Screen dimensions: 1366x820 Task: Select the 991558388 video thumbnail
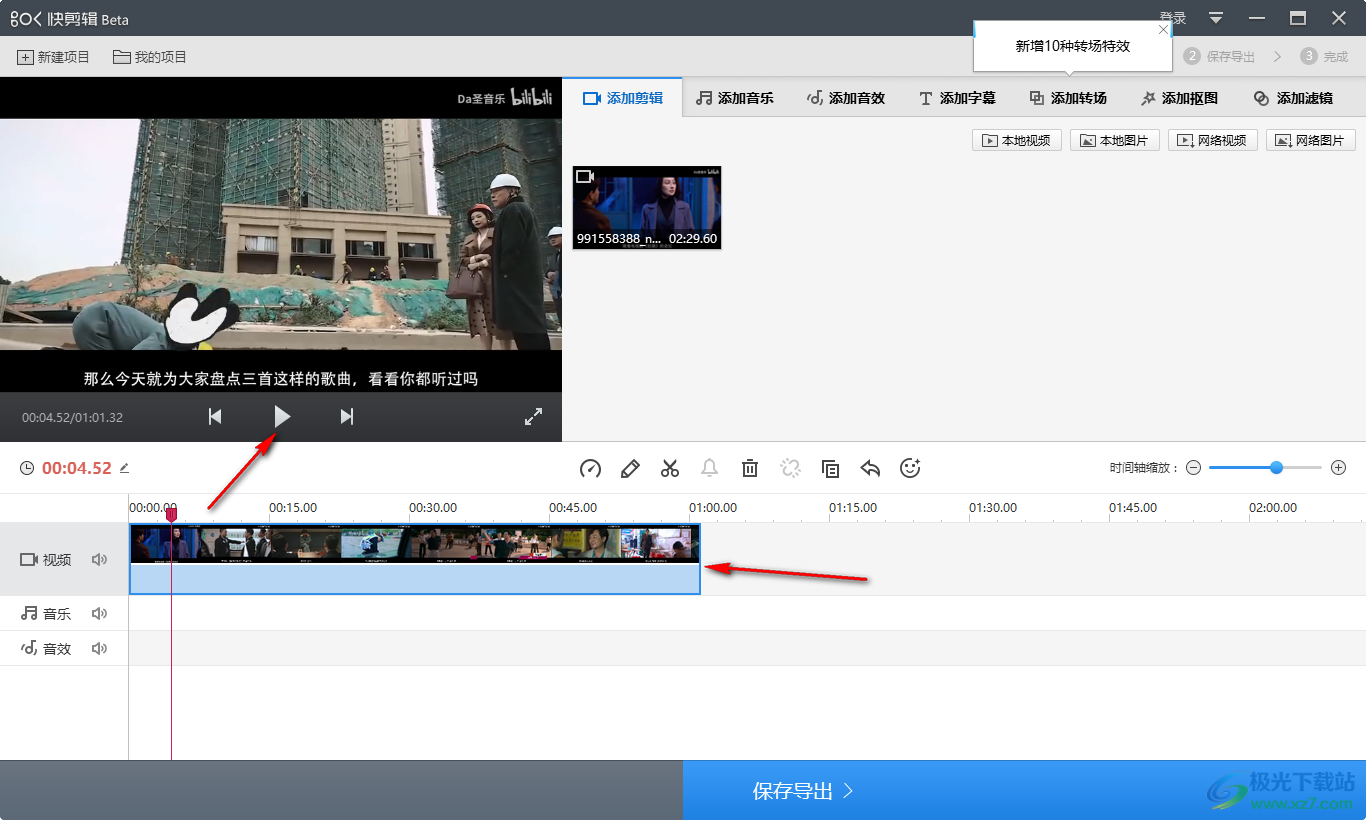point(647,208)
